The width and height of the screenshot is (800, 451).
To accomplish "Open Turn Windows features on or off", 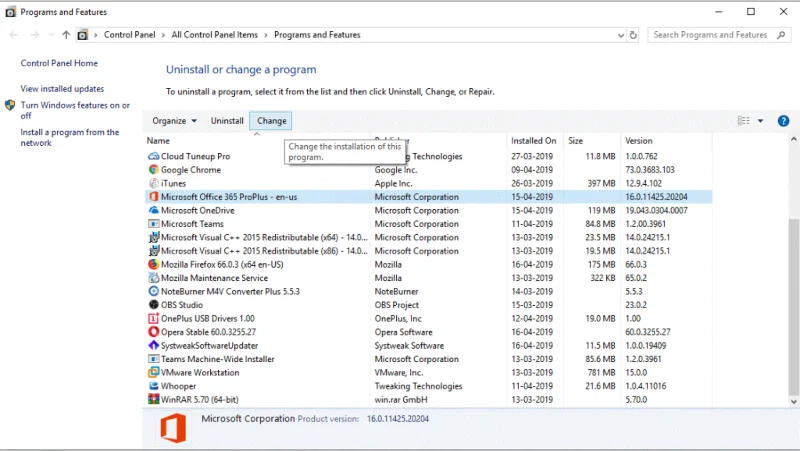I will [x=75, y=110].
